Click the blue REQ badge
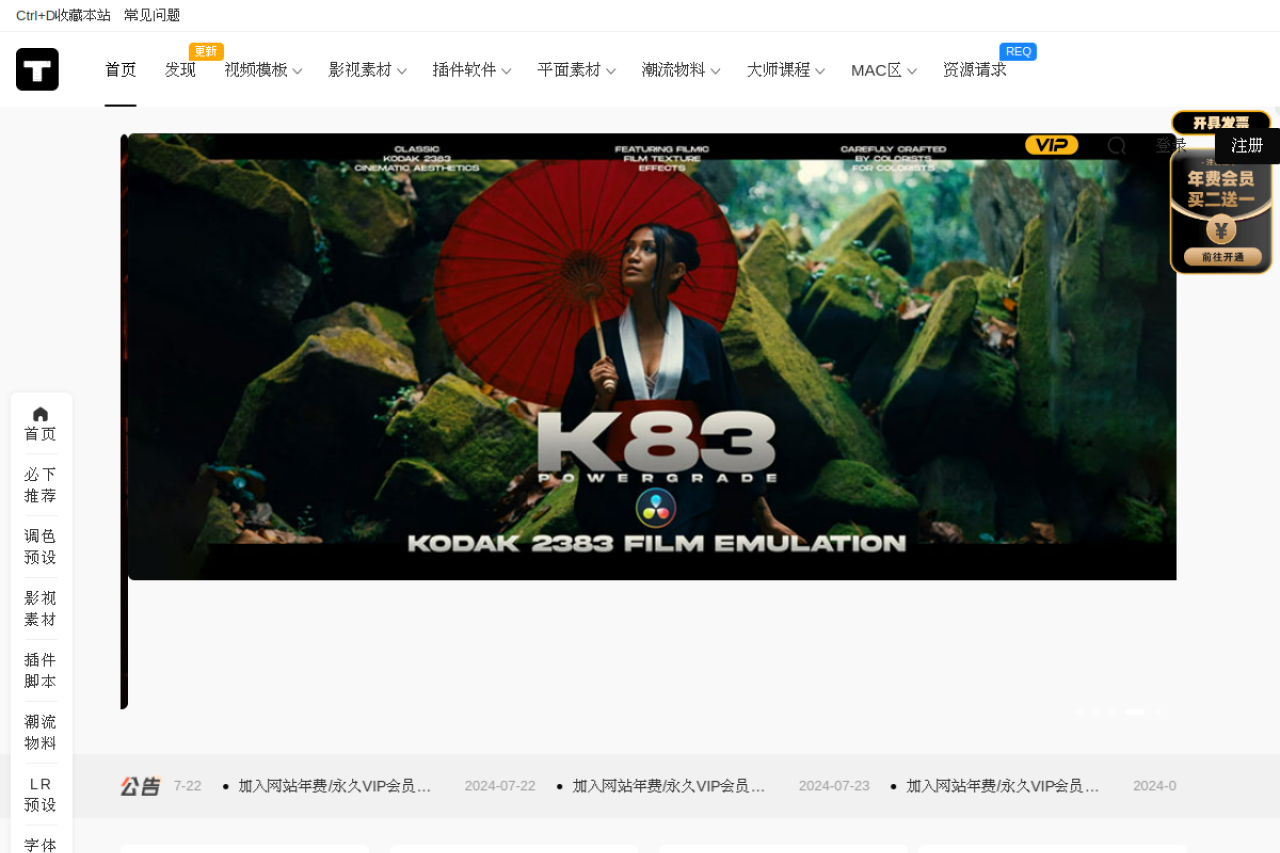Screen dimensions: 1280x853 (1018, 51)
